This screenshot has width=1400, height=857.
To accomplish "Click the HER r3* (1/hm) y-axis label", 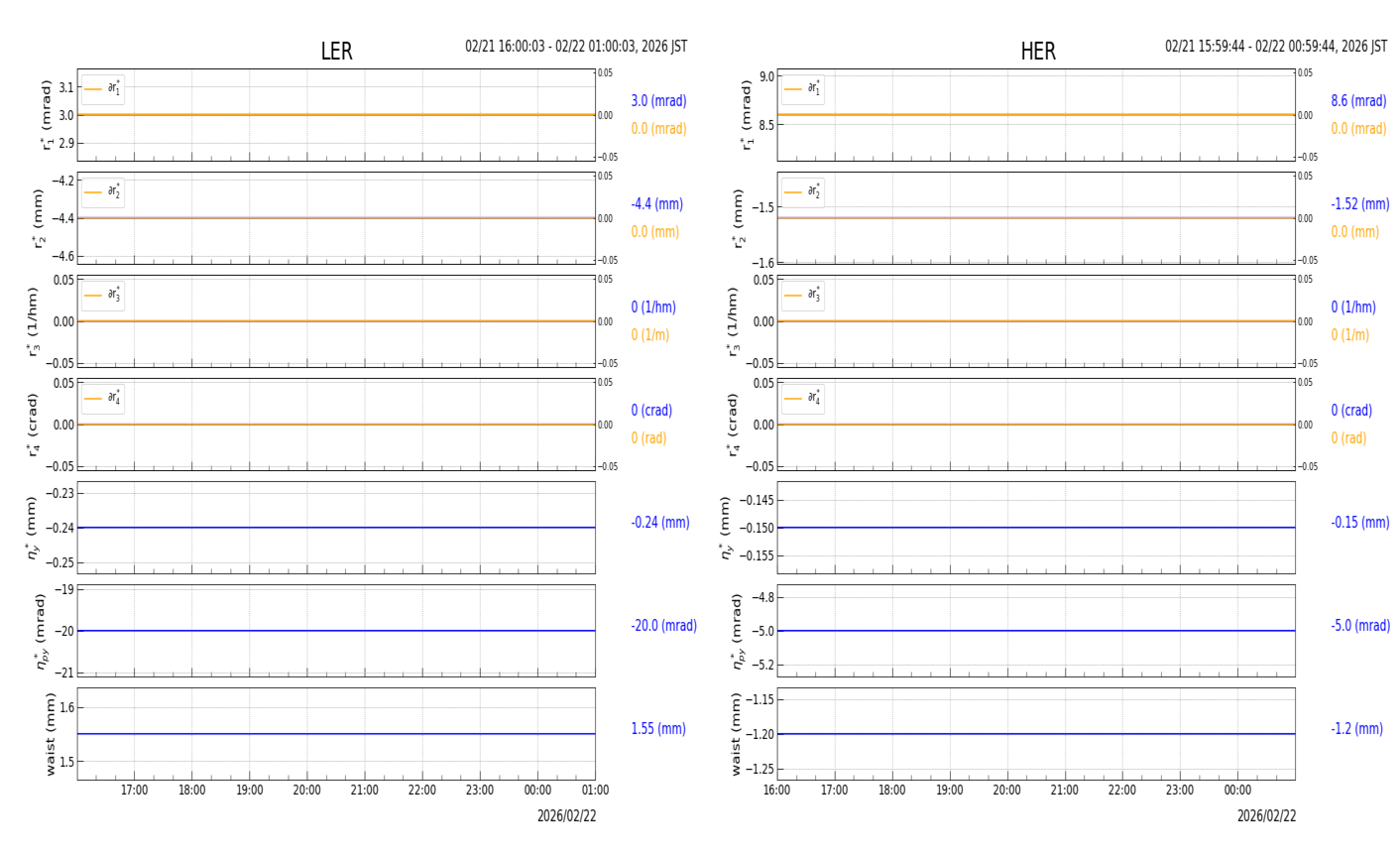I will [733, 321].
